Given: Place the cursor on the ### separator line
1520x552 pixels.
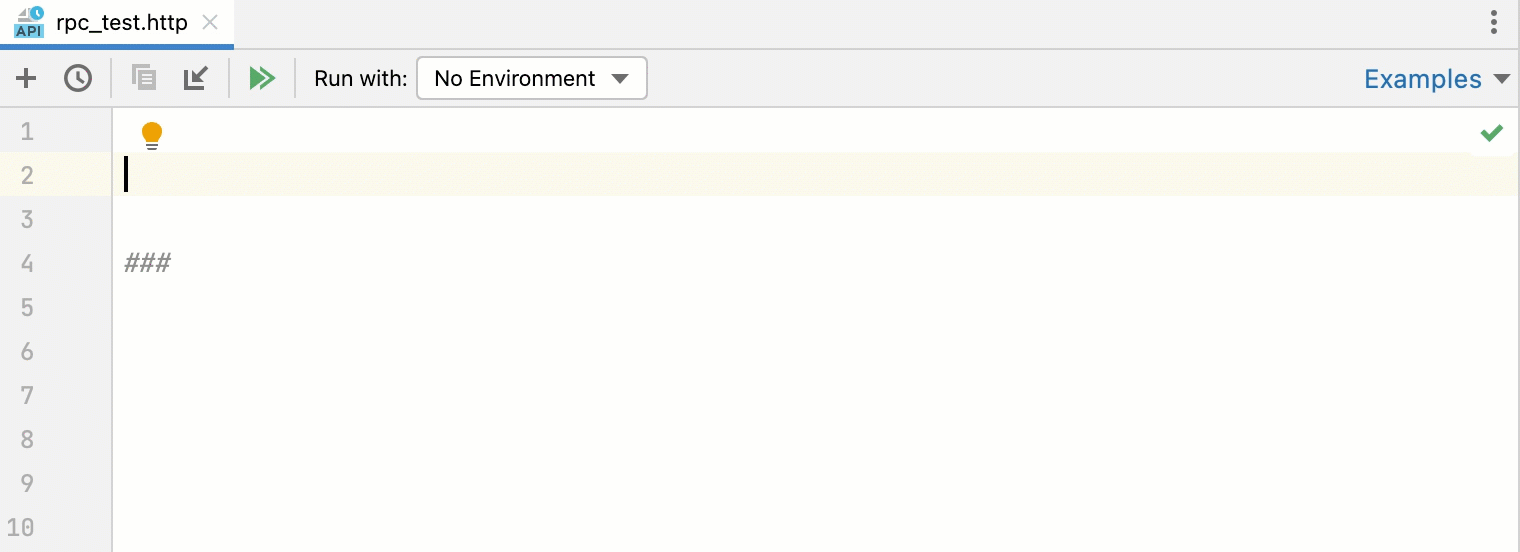Looking at the screenshot, I should pos(148,263).
